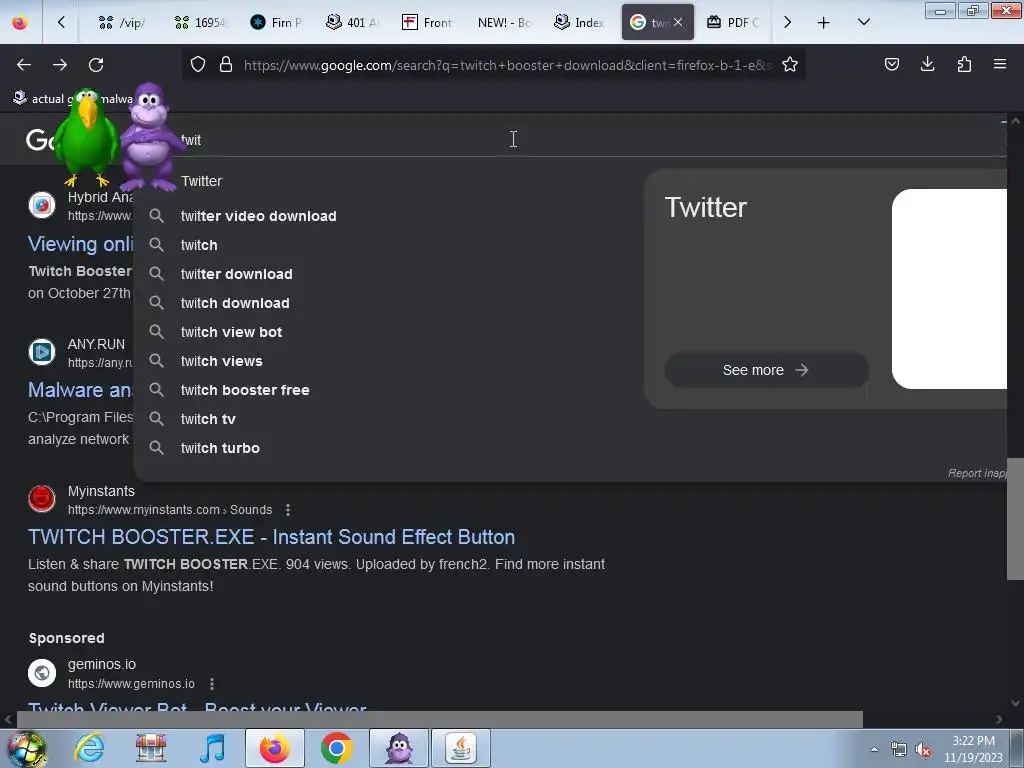The image size is (1024, 768).
Task: Click the Report inappropriate predictions link
Action: click(977, 473)
